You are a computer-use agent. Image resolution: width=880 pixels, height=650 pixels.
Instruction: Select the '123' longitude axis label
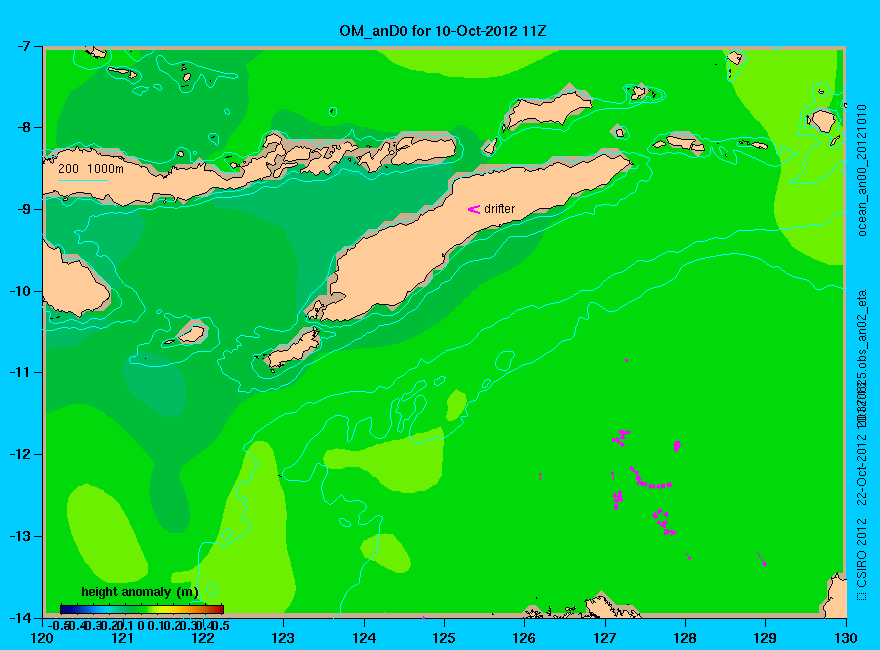click(283, 638)
